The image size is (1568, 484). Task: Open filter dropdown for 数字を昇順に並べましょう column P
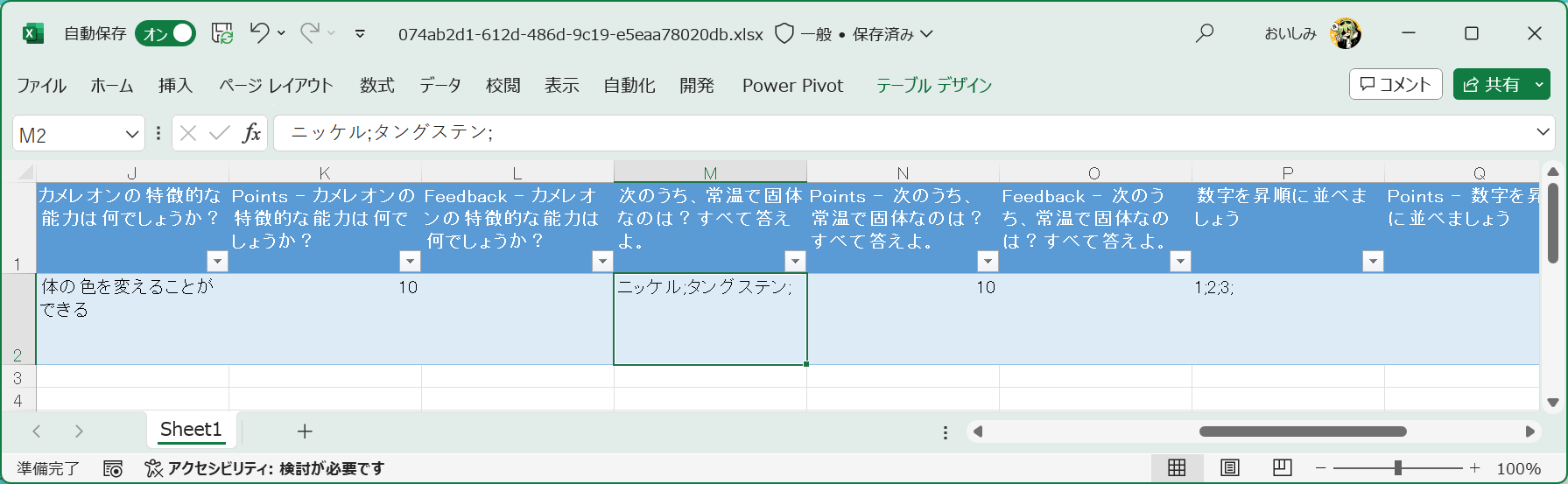(x=1374, y=261)
